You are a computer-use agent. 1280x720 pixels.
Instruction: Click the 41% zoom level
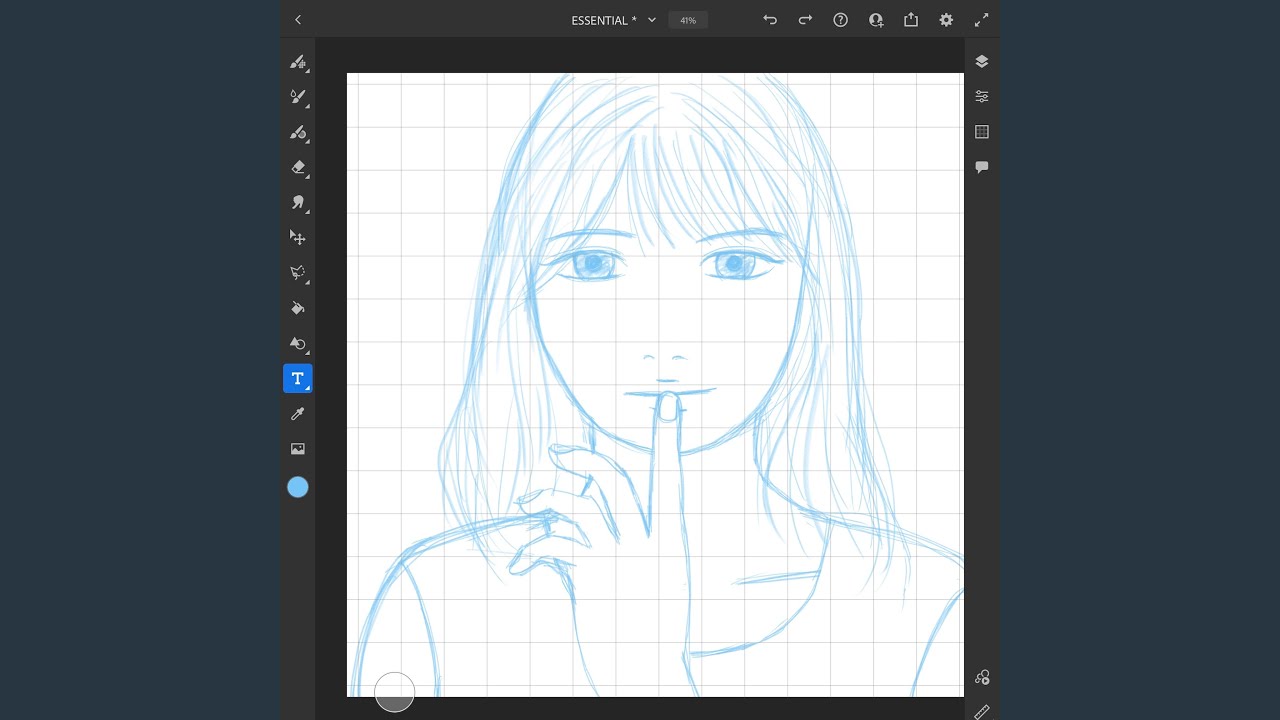point(688,20)
